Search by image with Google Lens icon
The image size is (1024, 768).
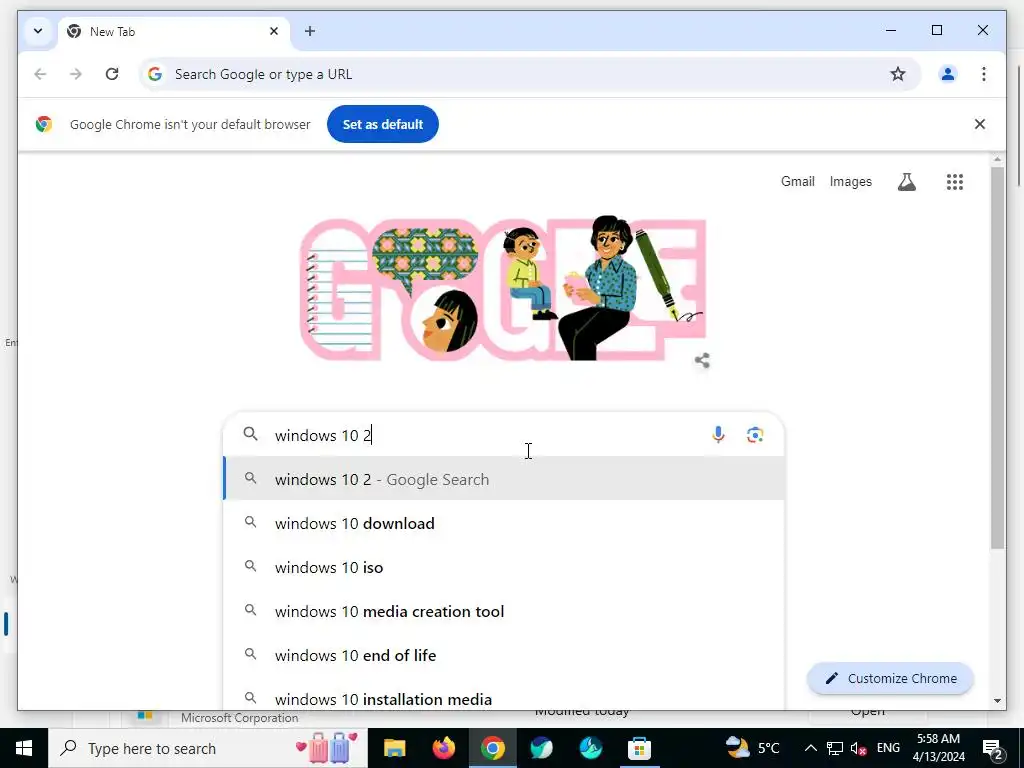tap(755, 435)
